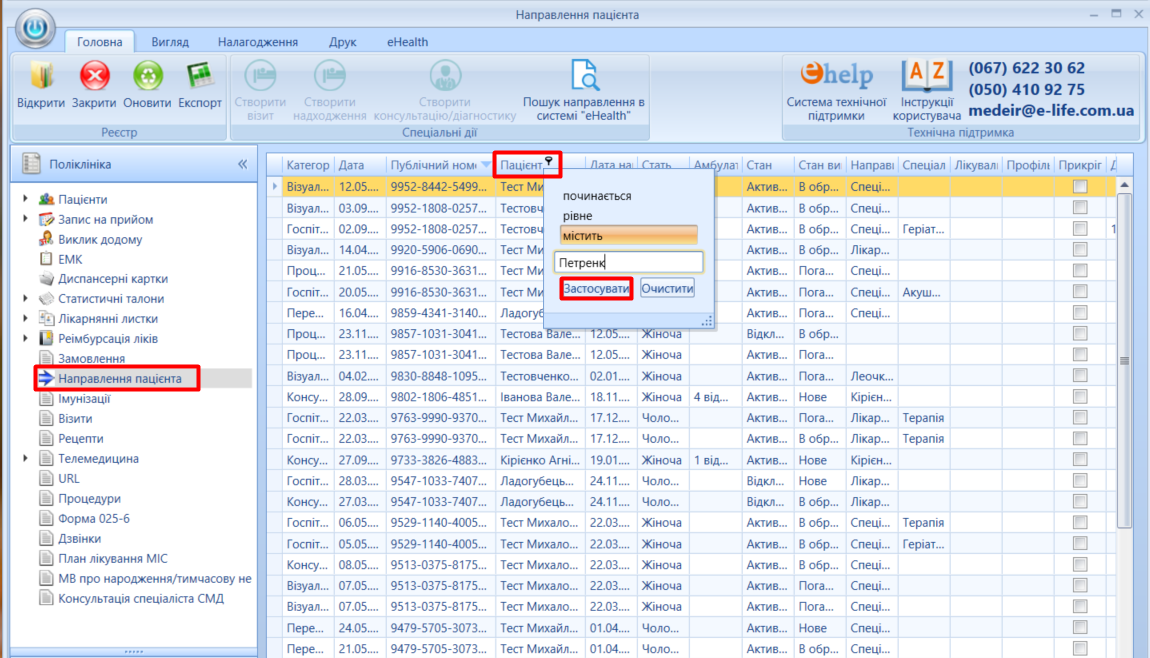This screenshot has height=658, width=1150.
Task: Open Диспансерні картки tree item
Action: click(x=113, y=279)
